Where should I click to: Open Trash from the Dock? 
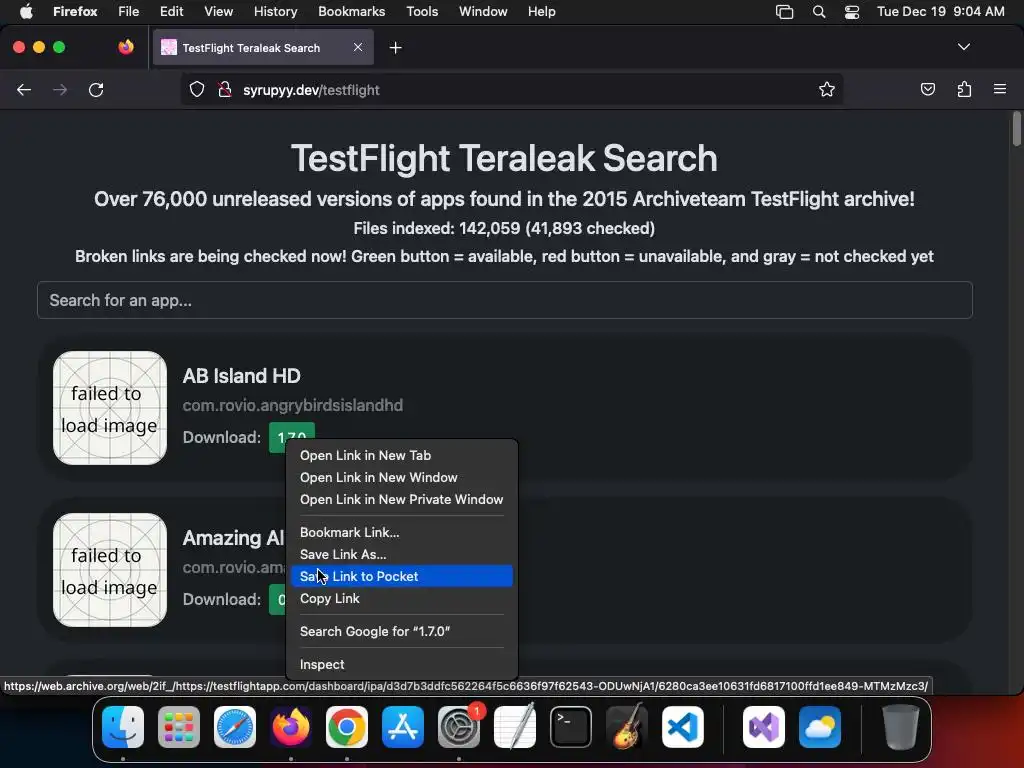click(901, 727)
